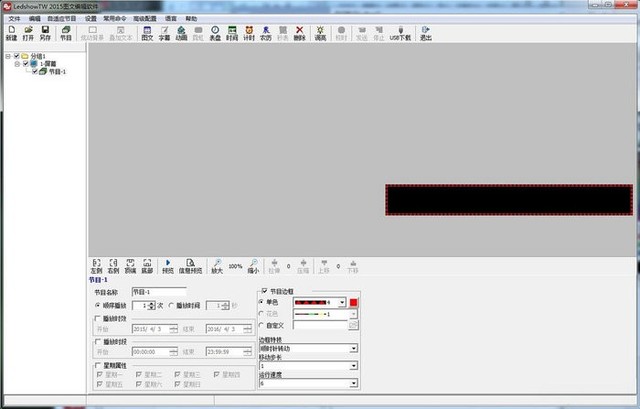
Task: Open the 自适应节目 menu
Action: [62, 19]
